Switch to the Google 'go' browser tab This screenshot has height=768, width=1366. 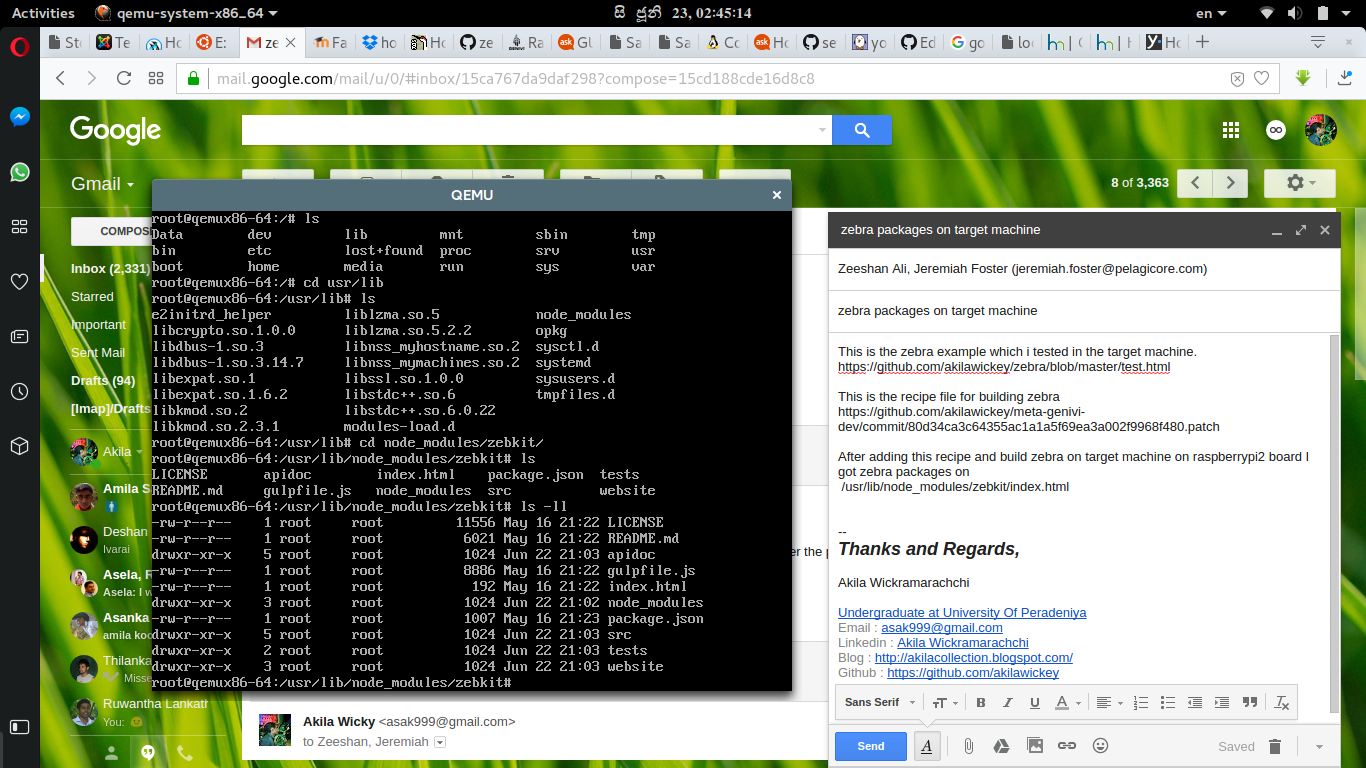tap(967, 43)
